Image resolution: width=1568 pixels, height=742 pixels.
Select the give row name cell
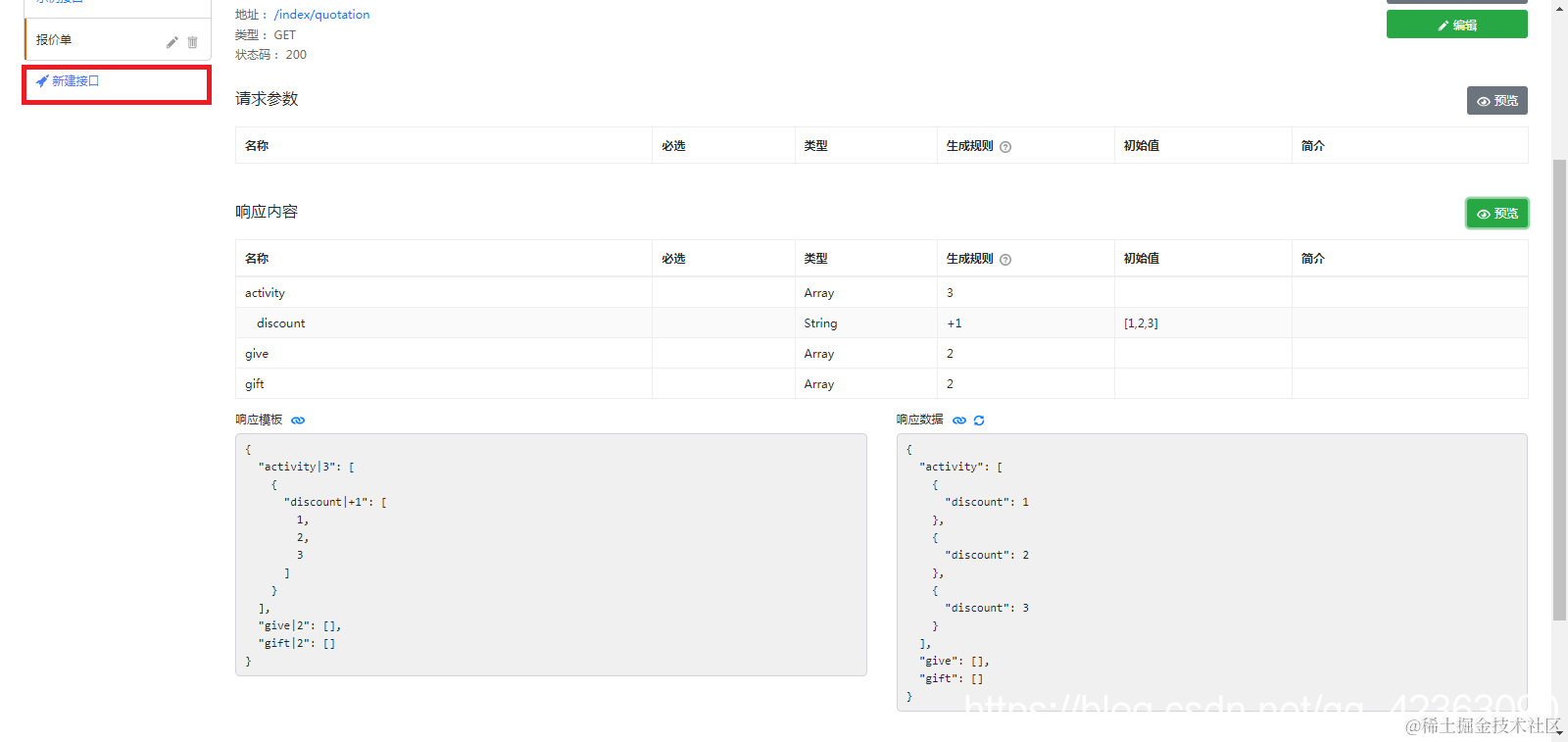[x=444, y=354]
